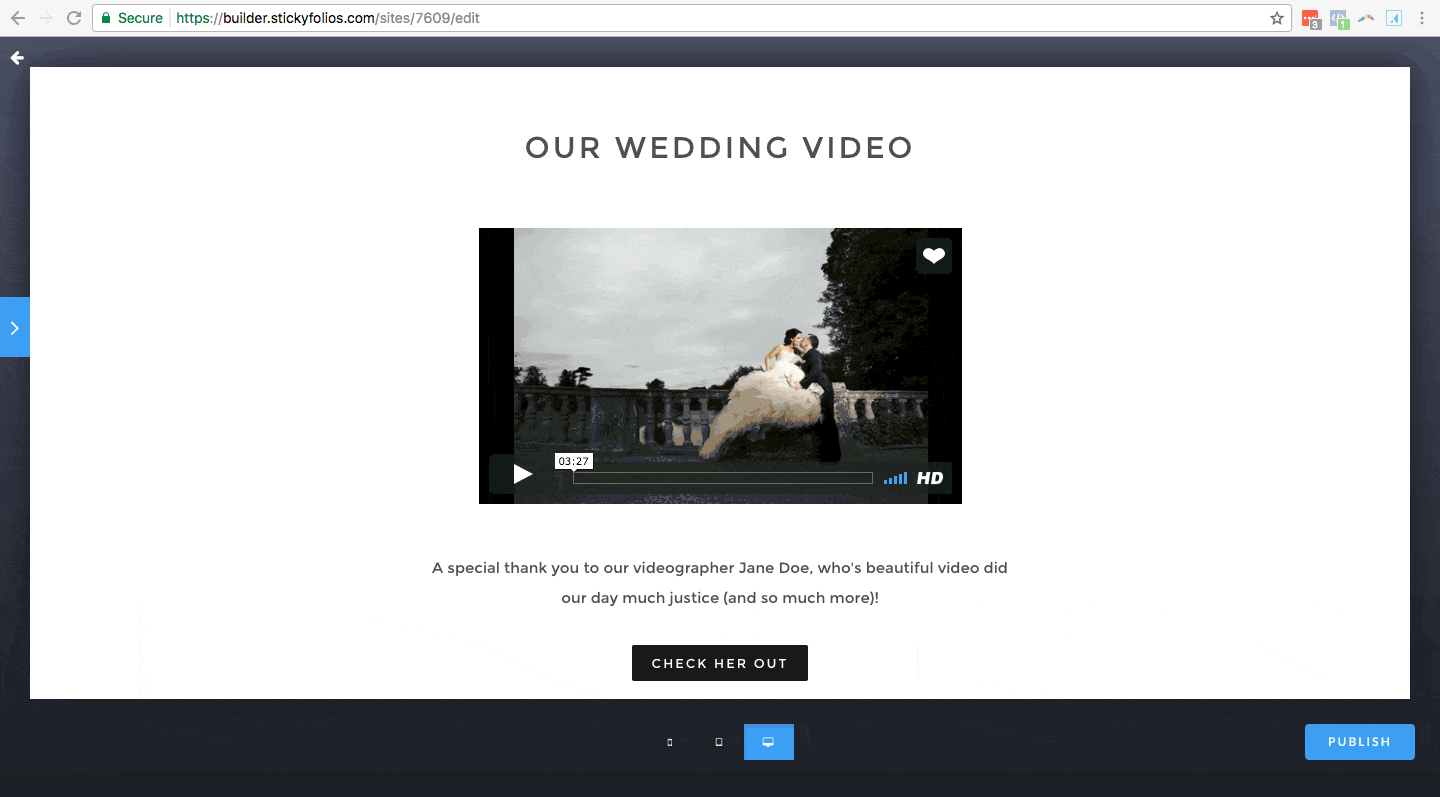This screenshot has height=797, width=1440.
Task: View the Secure site padlock info
Action: coord(132,18)
